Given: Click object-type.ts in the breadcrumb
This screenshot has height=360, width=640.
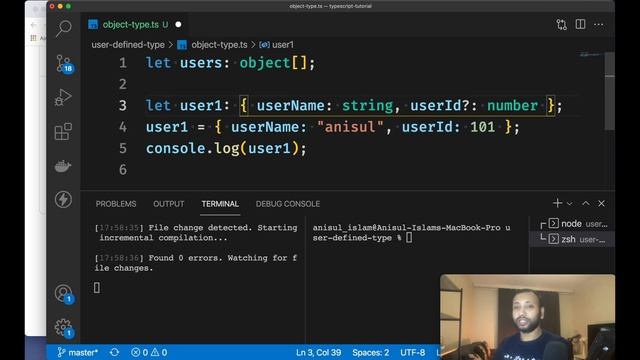Looking at the screenshot, I should point(219,44).
